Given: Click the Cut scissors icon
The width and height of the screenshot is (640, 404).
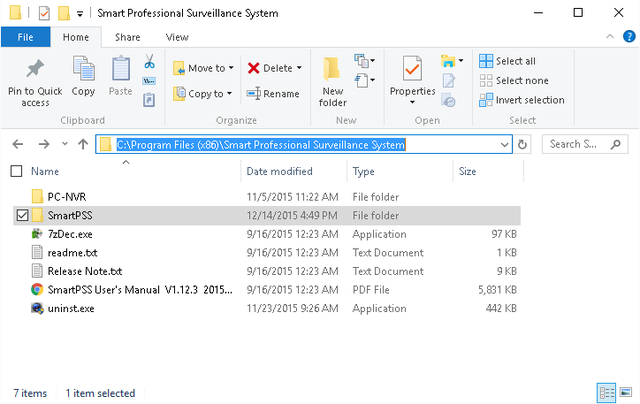Looking at the screenshot, I should pyautogui.click(x=149, y=62).
